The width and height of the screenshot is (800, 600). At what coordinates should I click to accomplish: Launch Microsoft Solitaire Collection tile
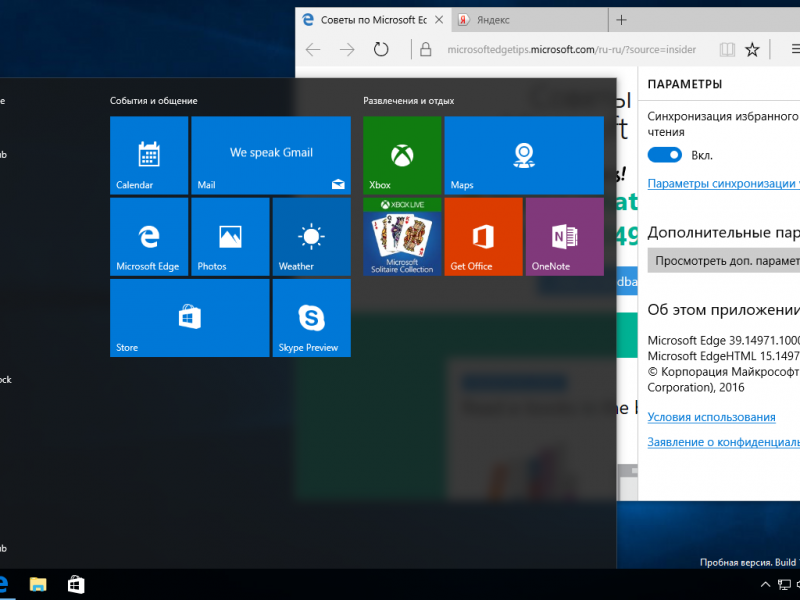(402, 237)
